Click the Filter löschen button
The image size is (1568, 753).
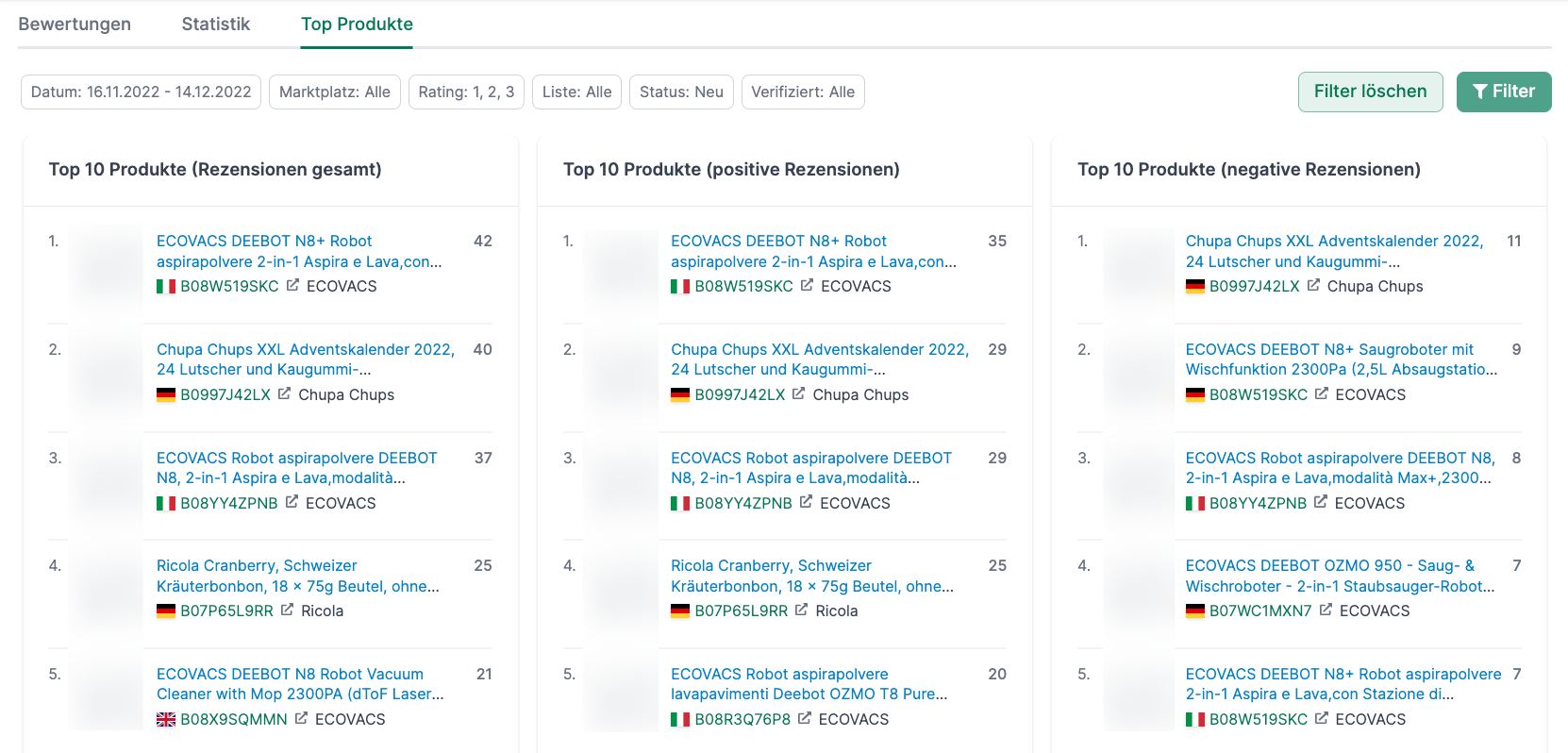tap(1370, 92)
